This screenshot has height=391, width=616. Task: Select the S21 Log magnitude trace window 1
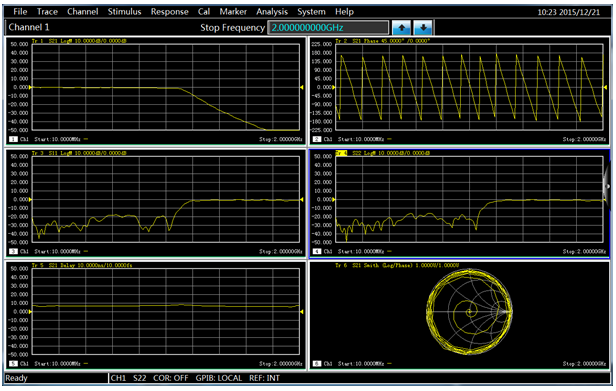156,91
